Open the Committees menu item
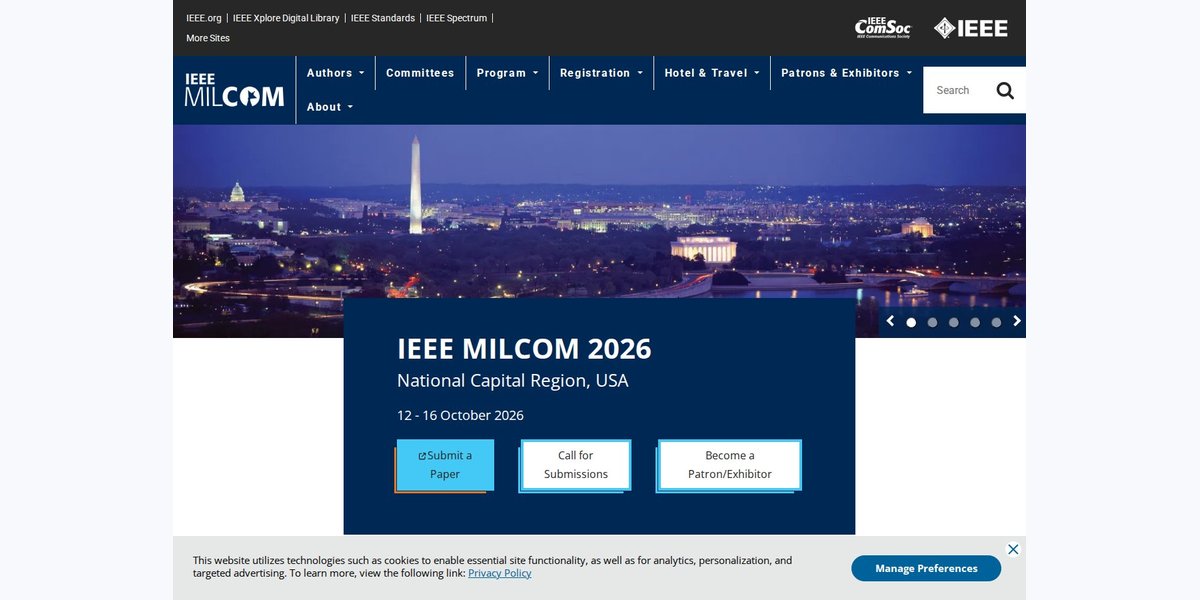1200x600 pixels. pos(420,73)
